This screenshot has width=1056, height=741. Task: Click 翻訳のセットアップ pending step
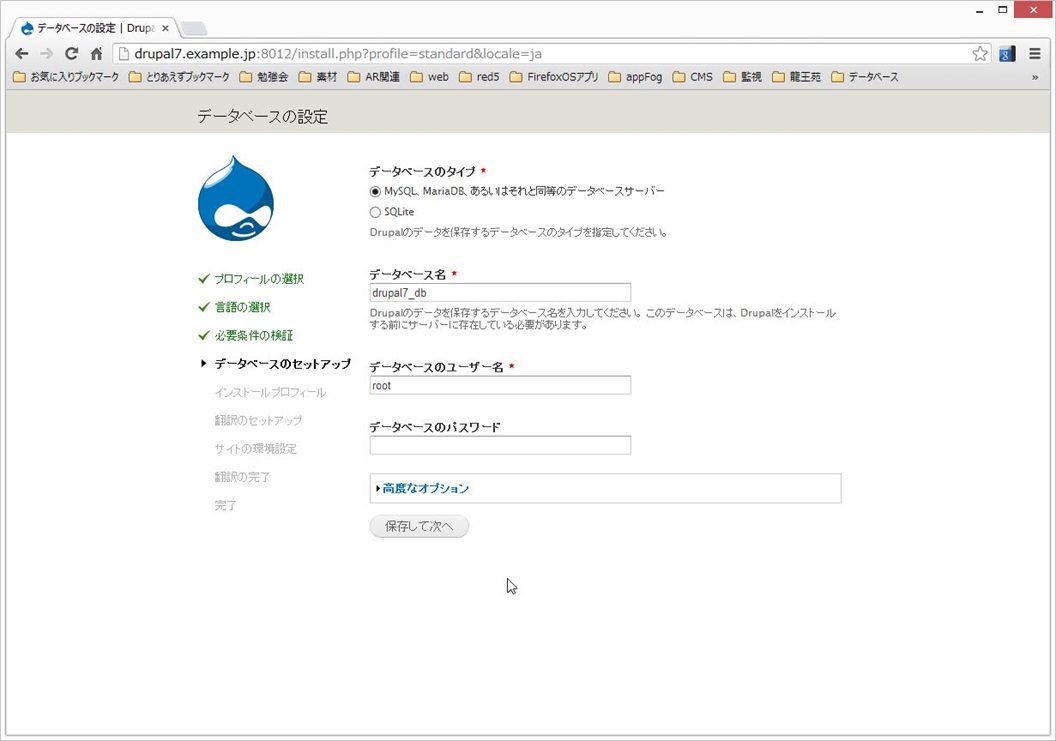coord(258,420)
